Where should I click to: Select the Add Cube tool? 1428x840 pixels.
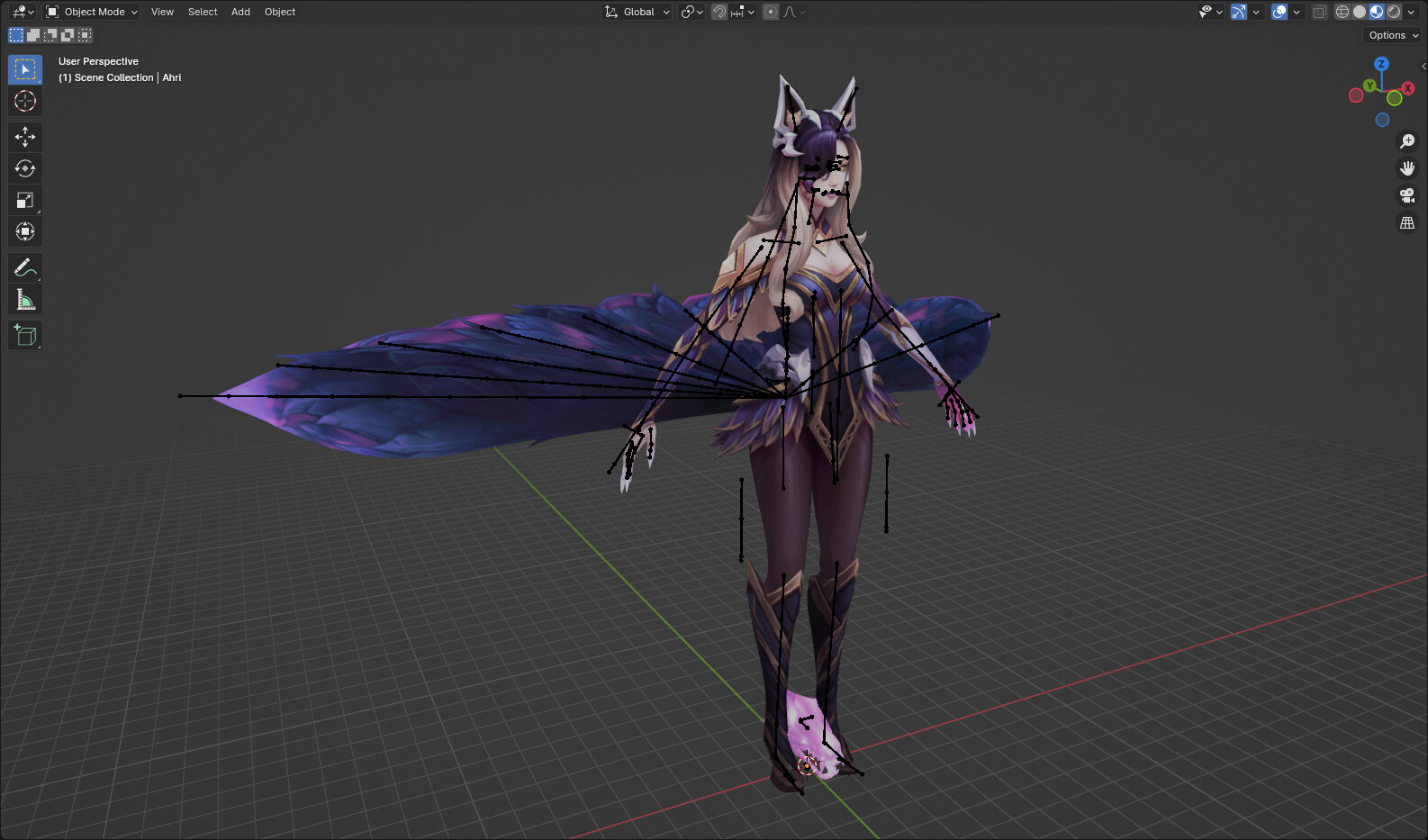click(25, 336)
